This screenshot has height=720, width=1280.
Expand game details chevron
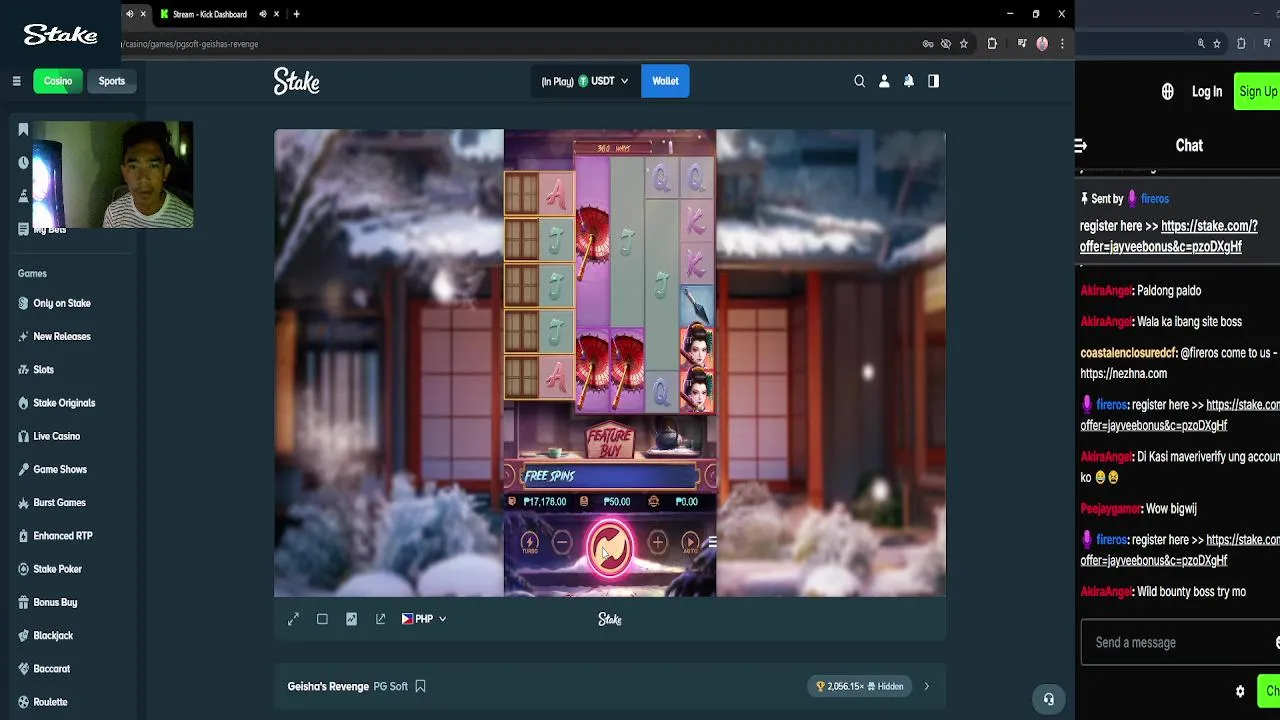(926, 686)
